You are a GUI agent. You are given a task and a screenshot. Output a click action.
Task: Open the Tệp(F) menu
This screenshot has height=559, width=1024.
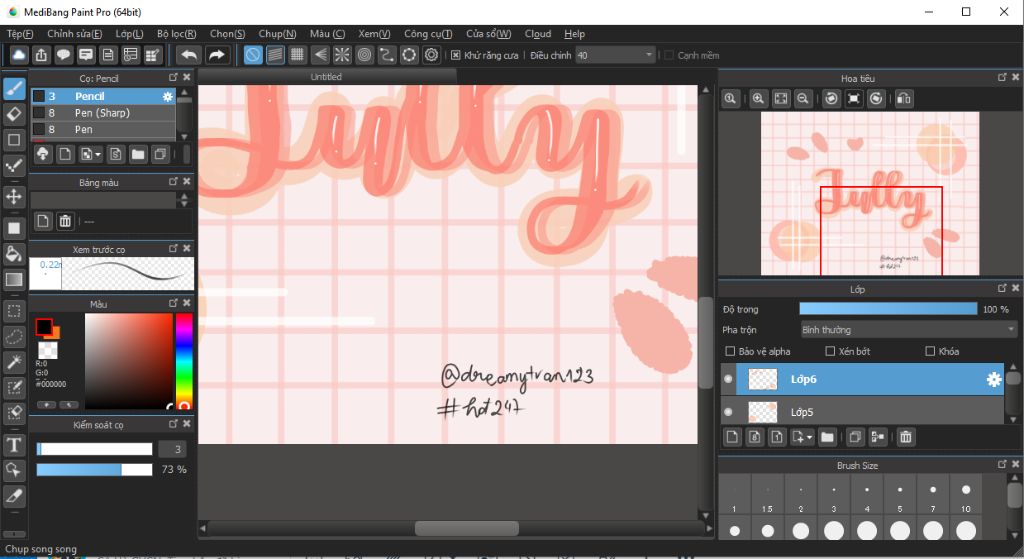(20, 34)
